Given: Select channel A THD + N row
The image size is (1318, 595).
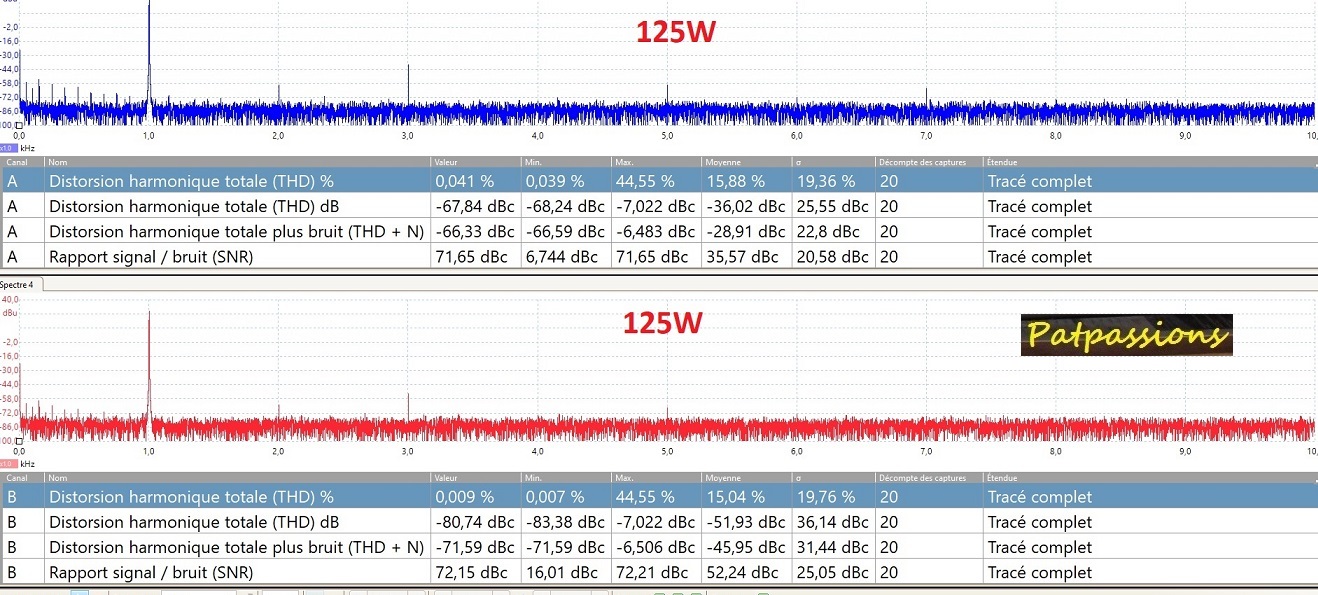Looking at the screenshot, I should [236, 232].
